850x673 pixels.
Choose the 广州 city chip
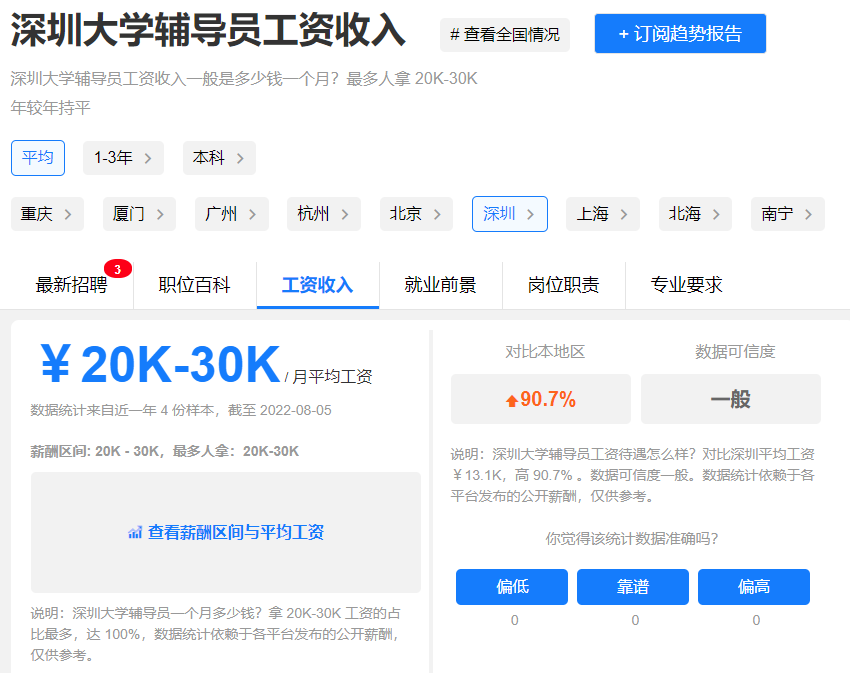click(231, 214)
